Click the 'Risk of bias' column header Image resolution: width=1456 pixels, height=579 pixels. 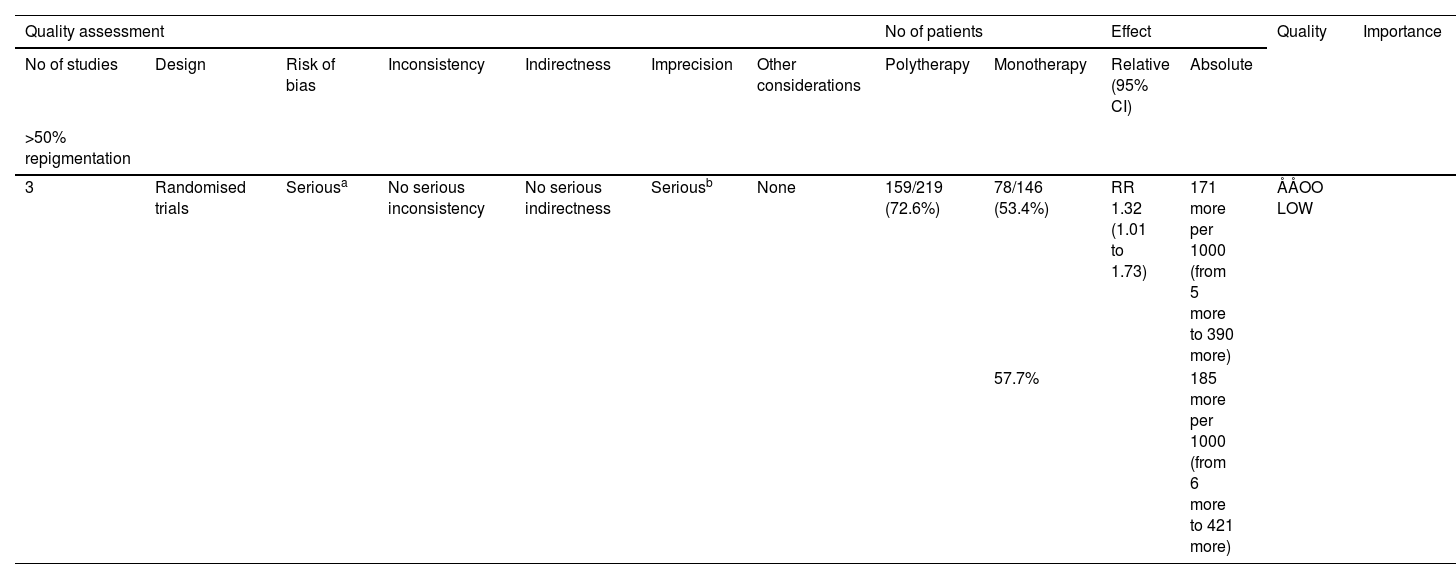[310, 75]
